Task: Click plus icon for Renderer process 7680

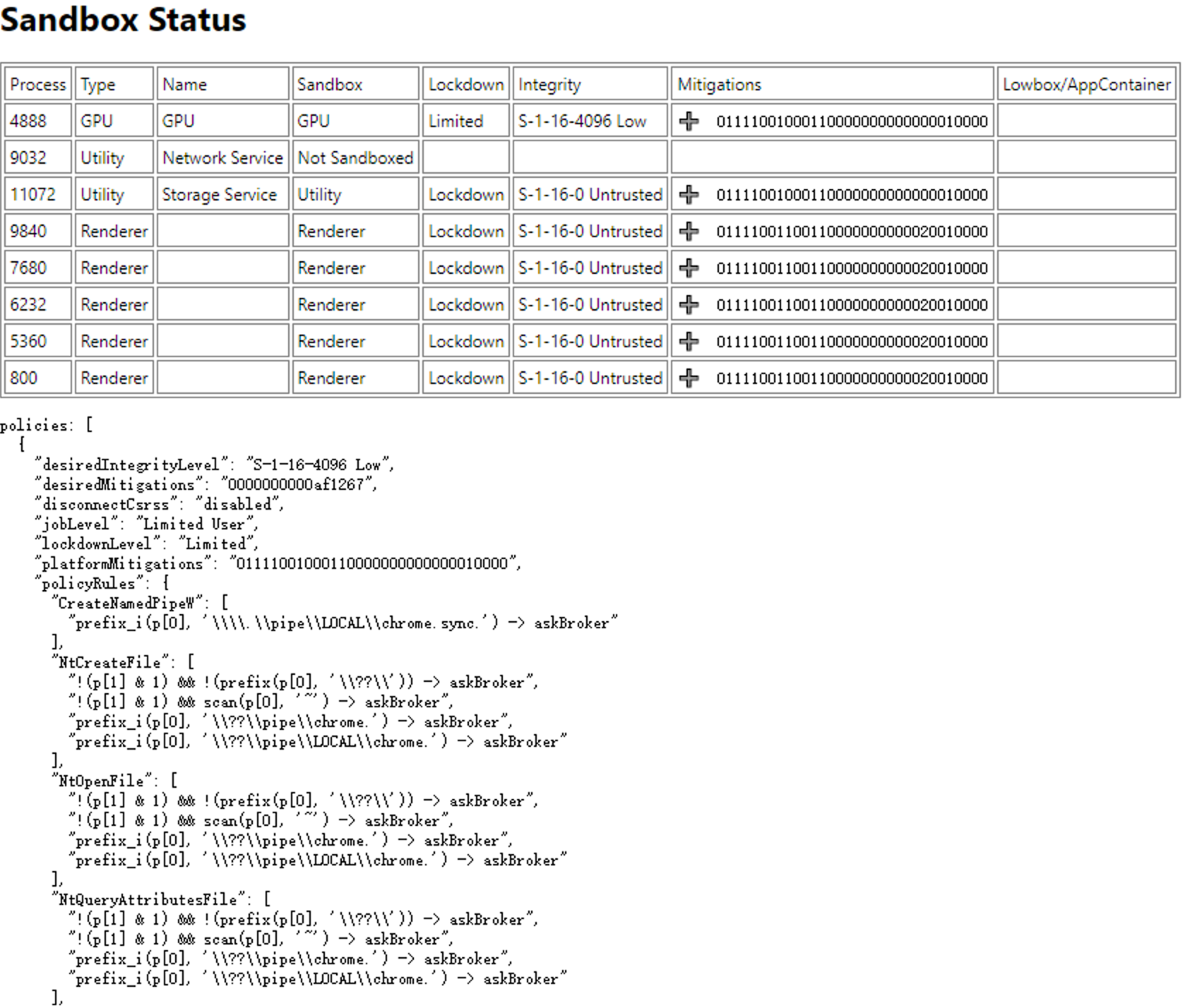Action: click(x=689, y=268)
